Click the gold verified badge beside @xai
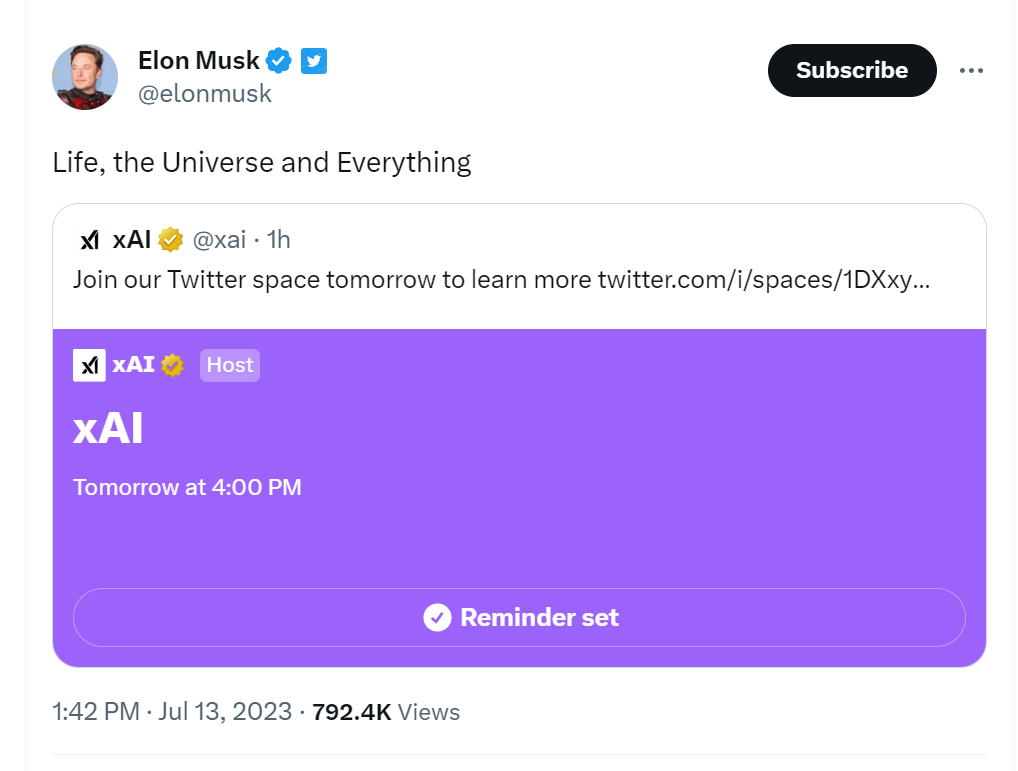 pos(171,240)
